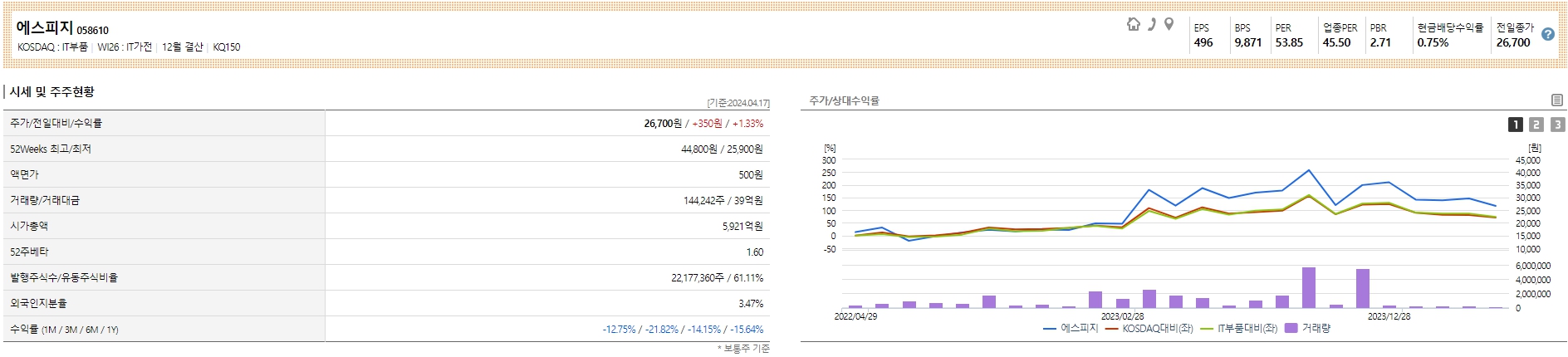Screen dimensions: 1568x357
Task: Toggle the KOSDAQ대비(좌) legend series
Action: point(1149,328)
